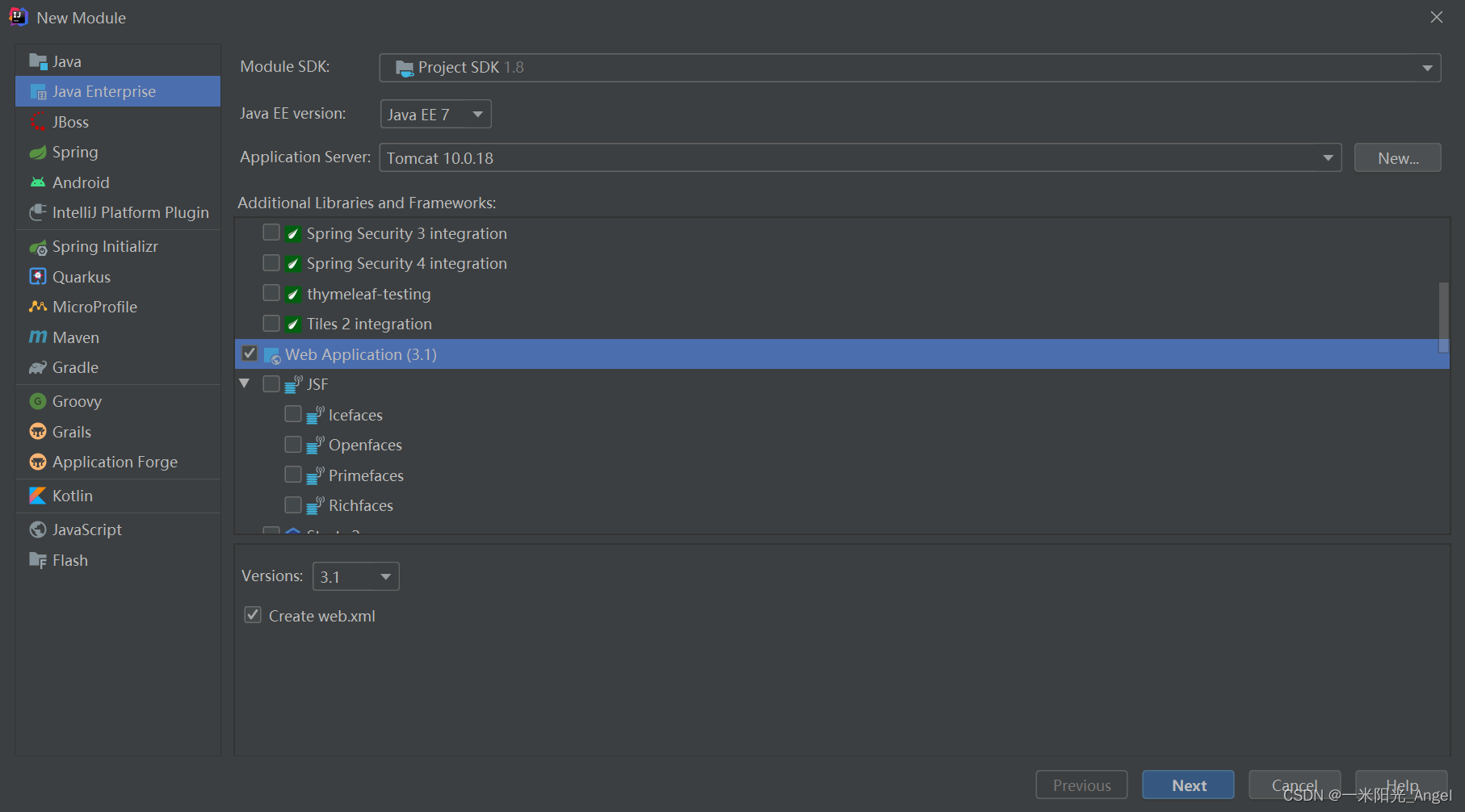Close the New Module dialog
This screenshot has width=1465, height=812.
(1437, 17)
